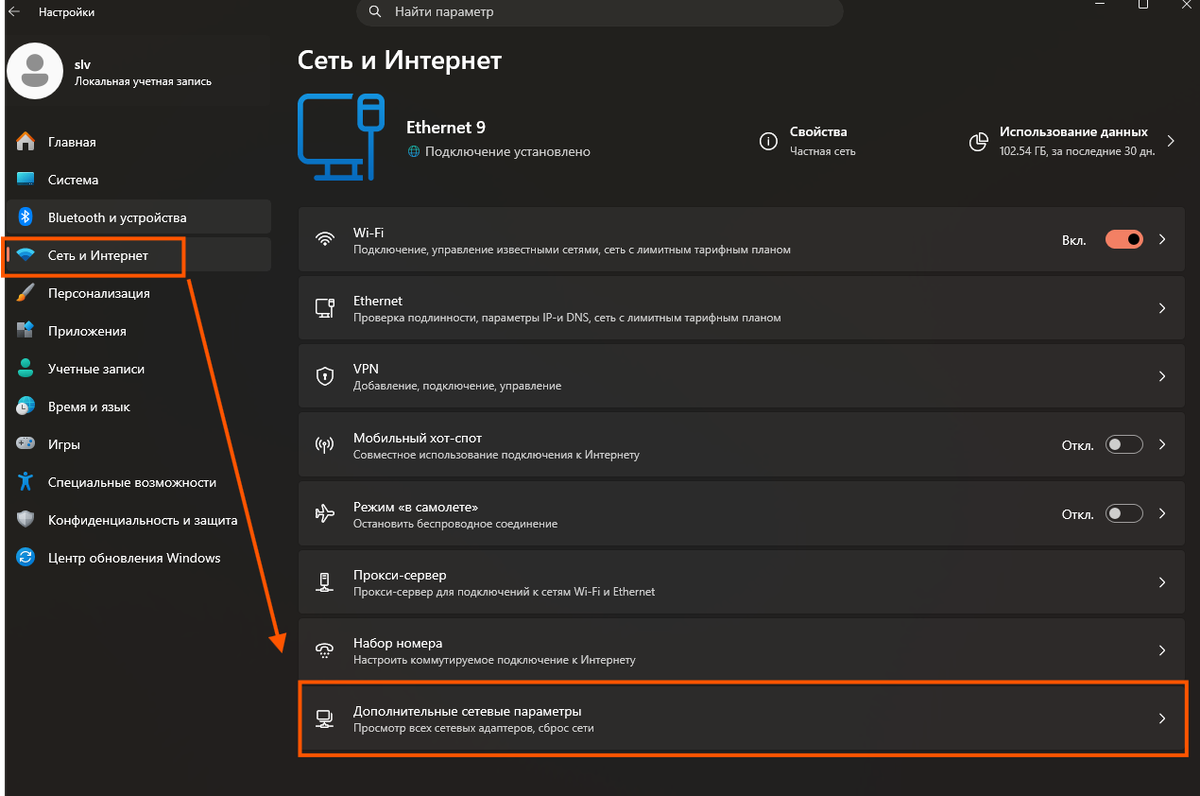Viewport: 1200px width, 796px height.
Task: Click the Настройки window title
Action: point(67,13)
